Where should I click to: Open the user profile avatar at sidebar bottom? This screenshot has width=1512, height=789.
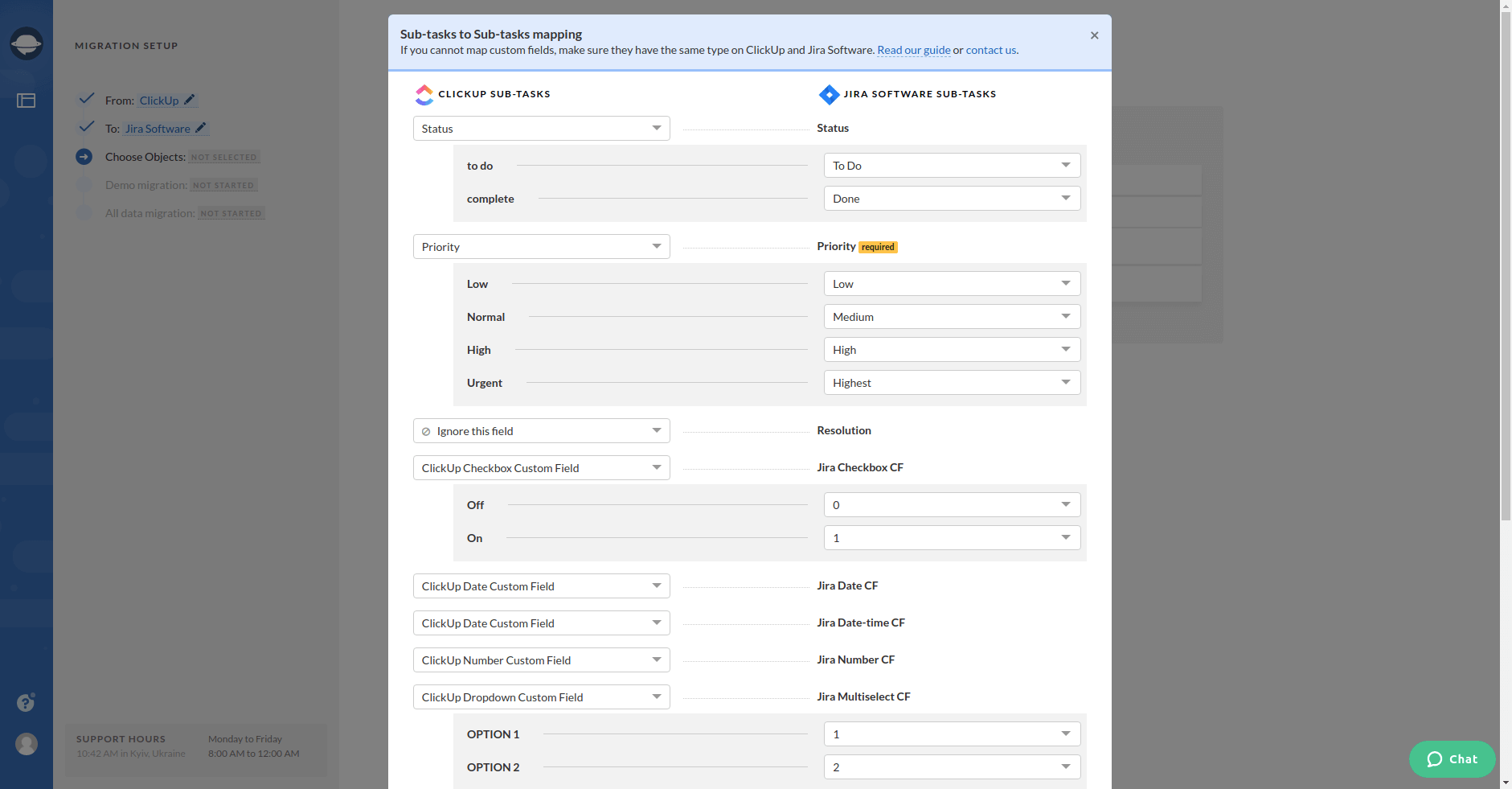(x=27, y=744)
